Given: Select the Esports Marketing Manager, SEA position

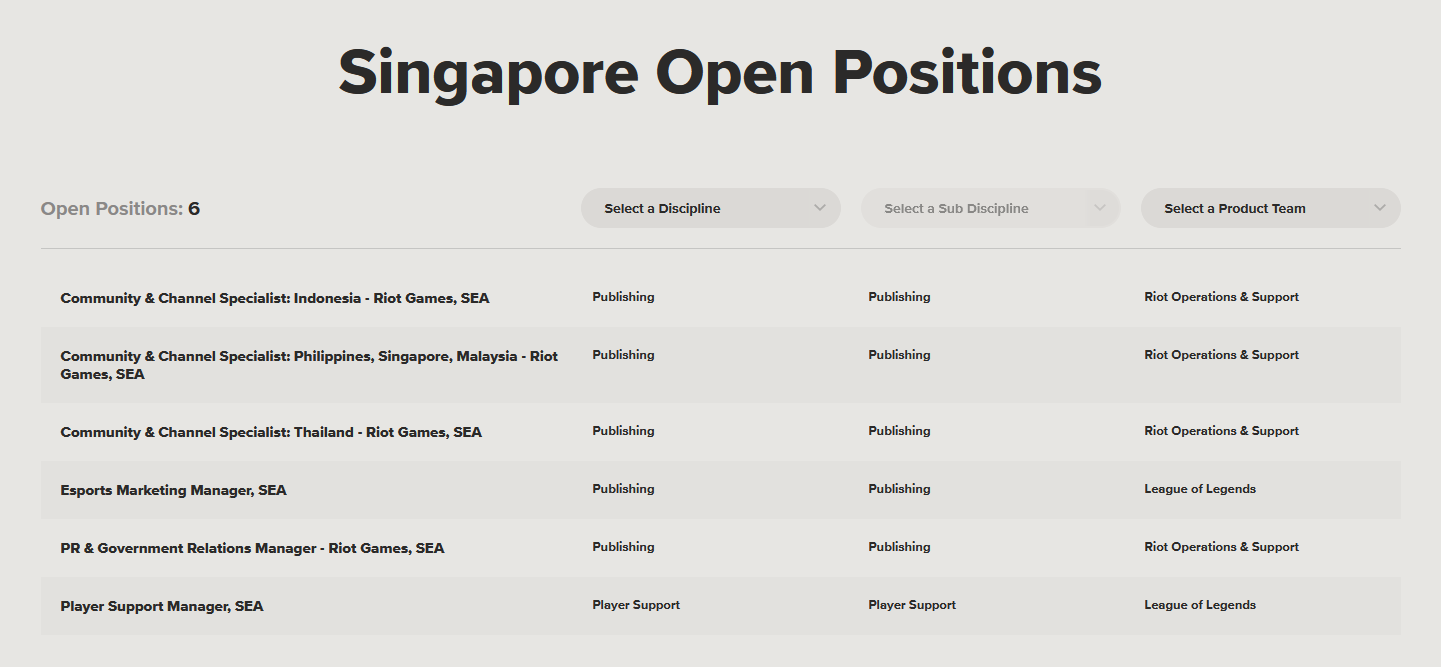Looking at the screenshot, I should pyautogui.click(x=173, y=490).
